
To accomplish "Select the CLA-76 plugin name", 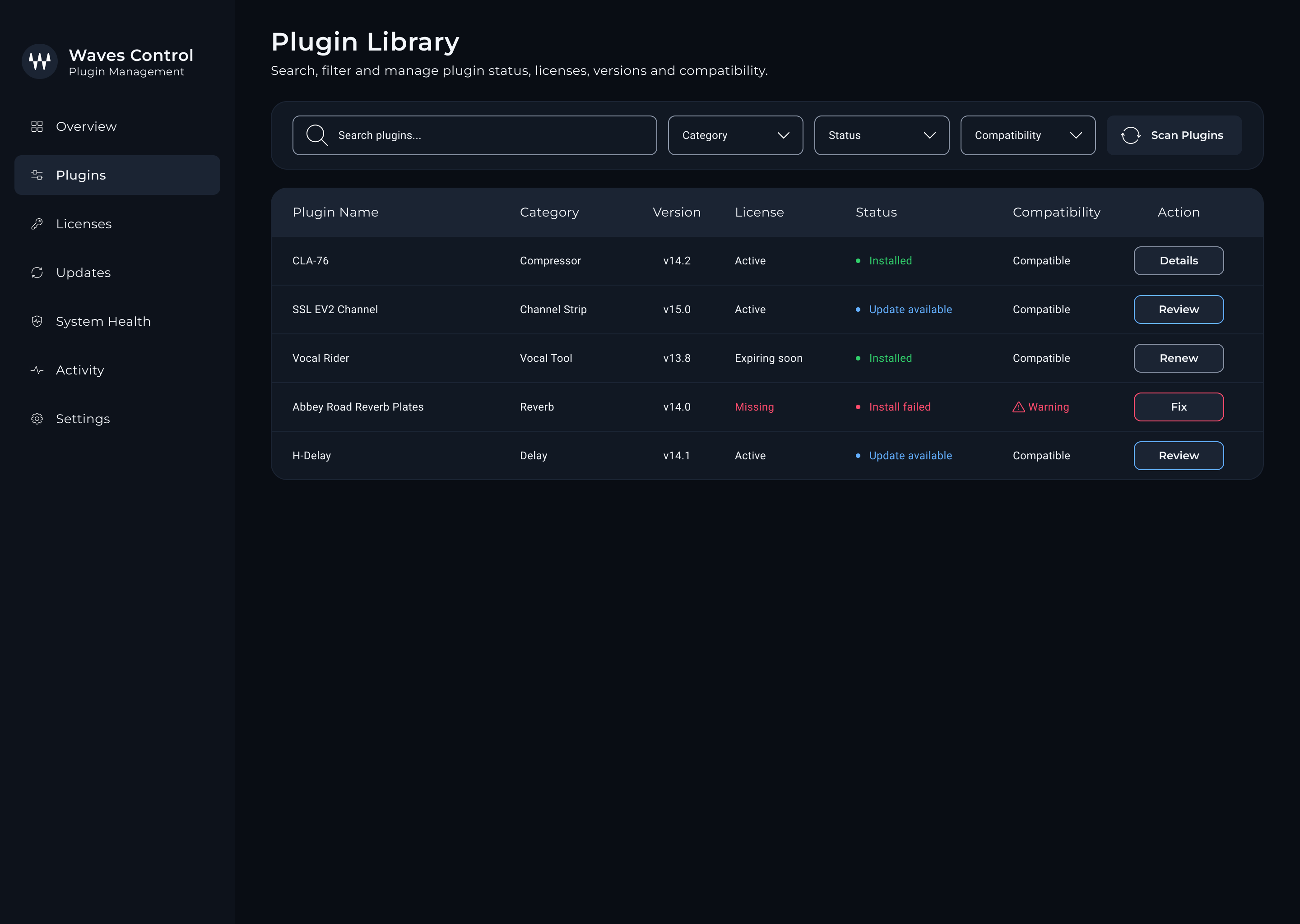I will coord(311,261).
